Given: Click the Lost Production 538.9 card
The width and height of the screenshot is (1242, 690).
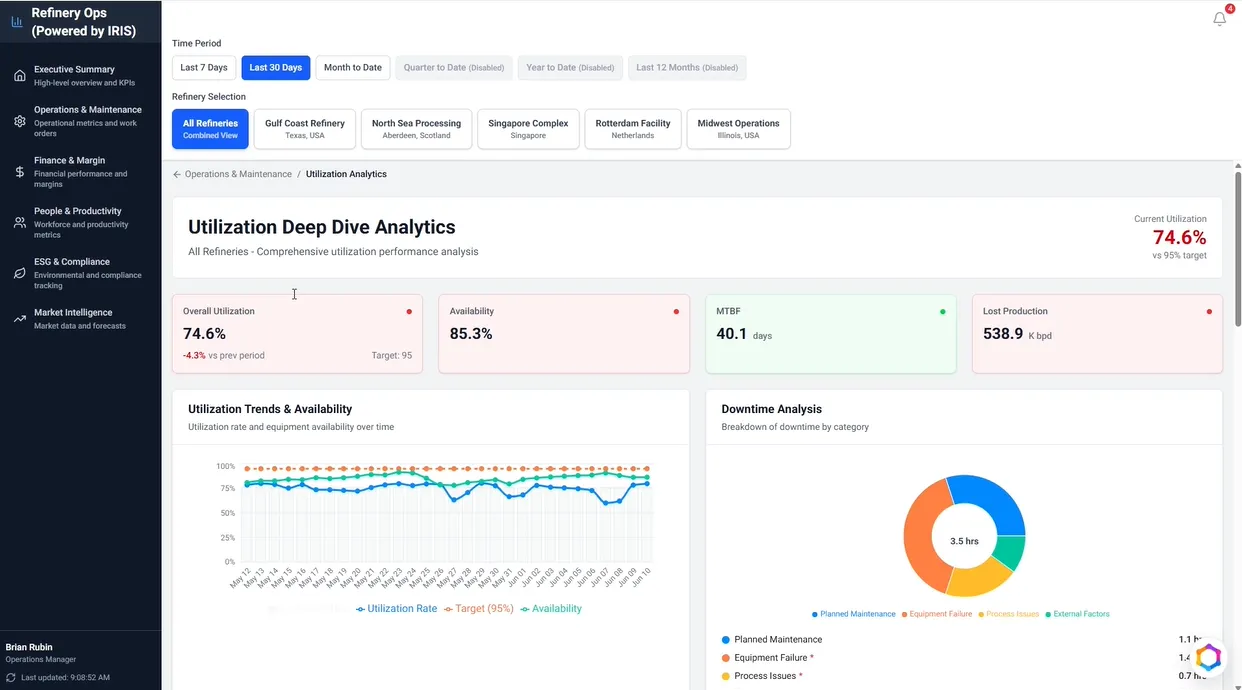Looking at the screenshot, I should (x=1097, y=334).
